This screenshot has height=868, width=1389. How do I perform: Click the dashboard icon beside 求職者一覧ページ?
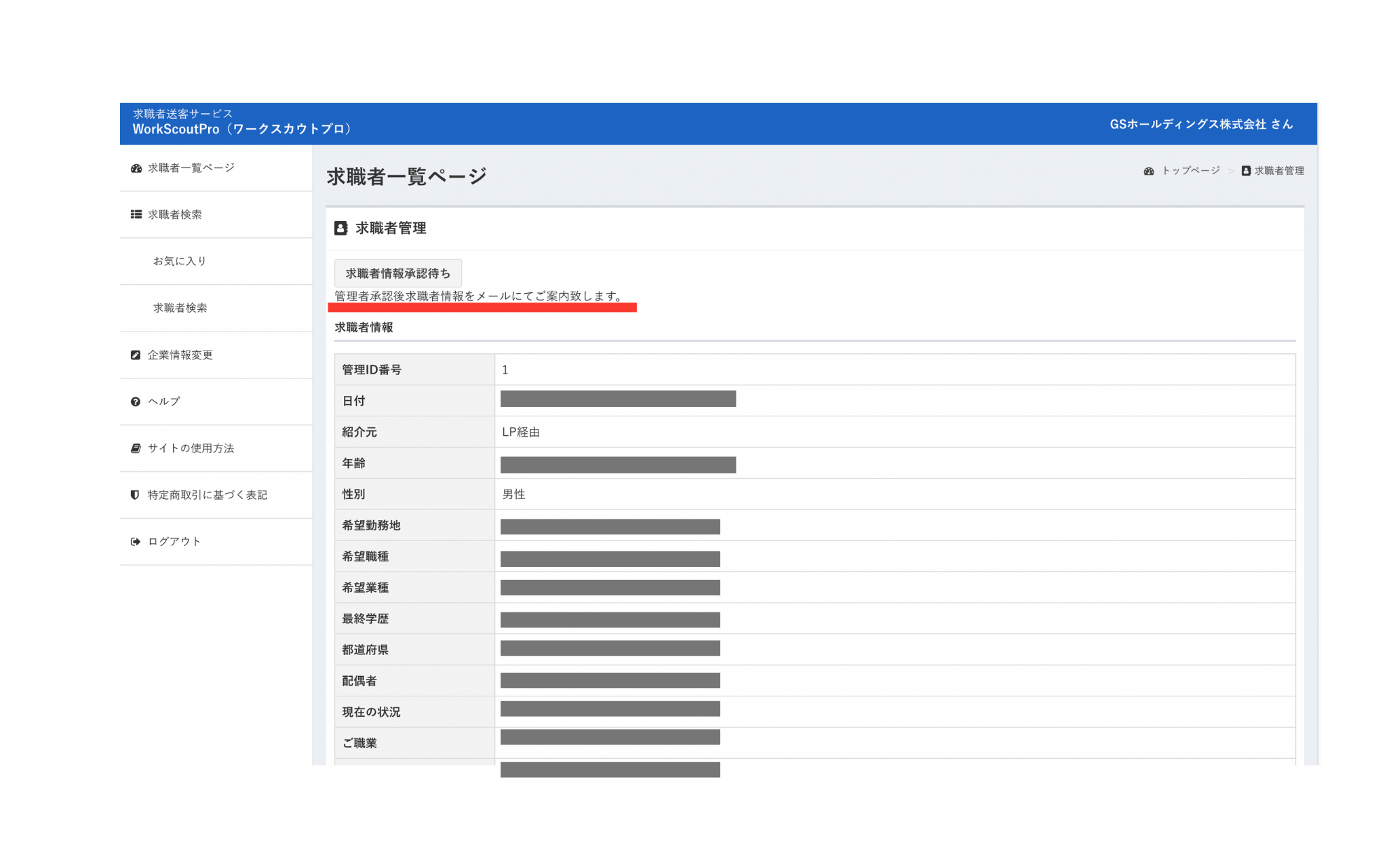pos(136,168)
